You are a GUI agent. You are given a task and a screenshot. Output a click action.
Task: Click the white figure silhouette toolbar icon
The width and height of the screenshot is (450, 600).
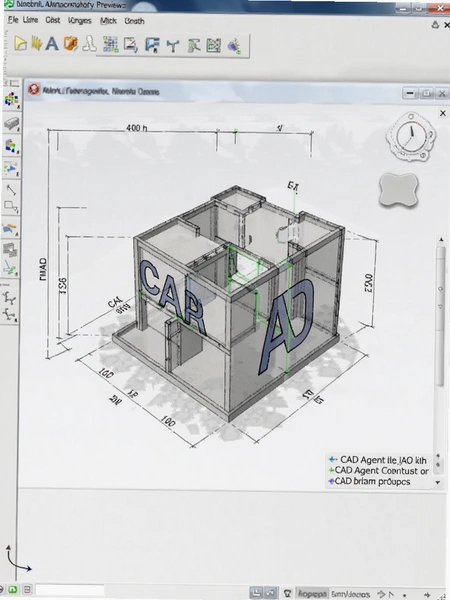tap(90, 44)
